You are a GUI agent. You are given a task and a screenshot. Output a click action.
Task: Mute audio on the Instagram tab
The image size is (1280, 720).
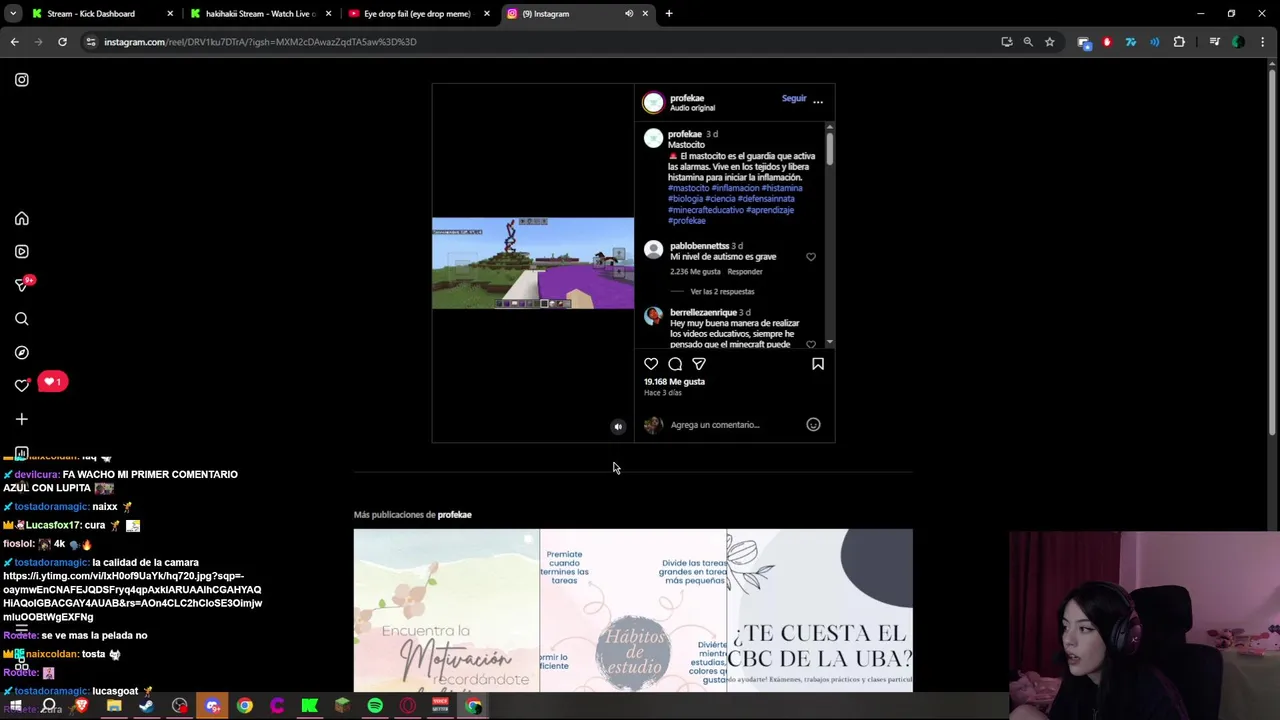click(629, 14)
